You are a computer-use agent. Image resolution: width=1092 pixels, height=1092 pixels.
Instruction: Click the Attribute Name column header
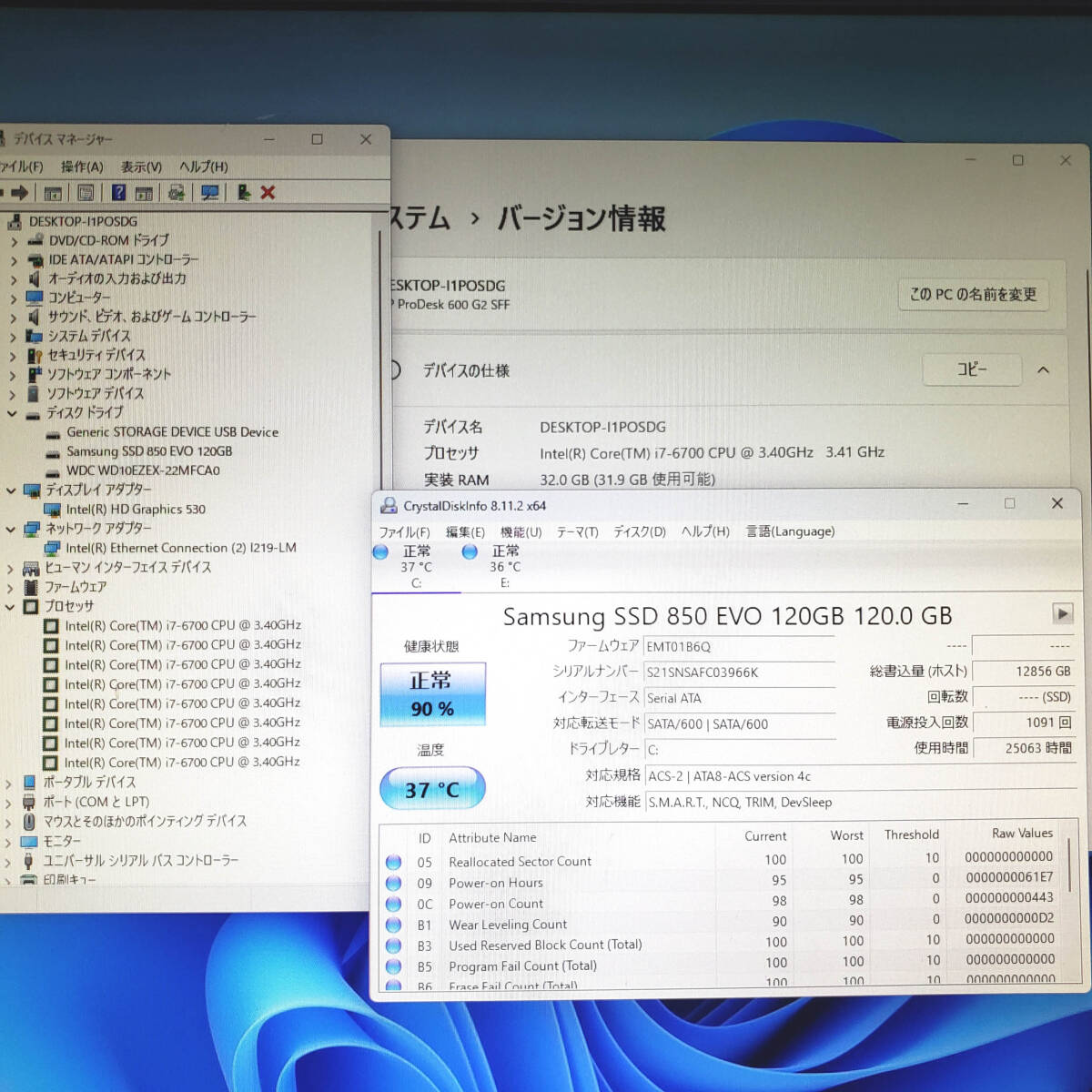pyautogui.click(x=492, y=838)
